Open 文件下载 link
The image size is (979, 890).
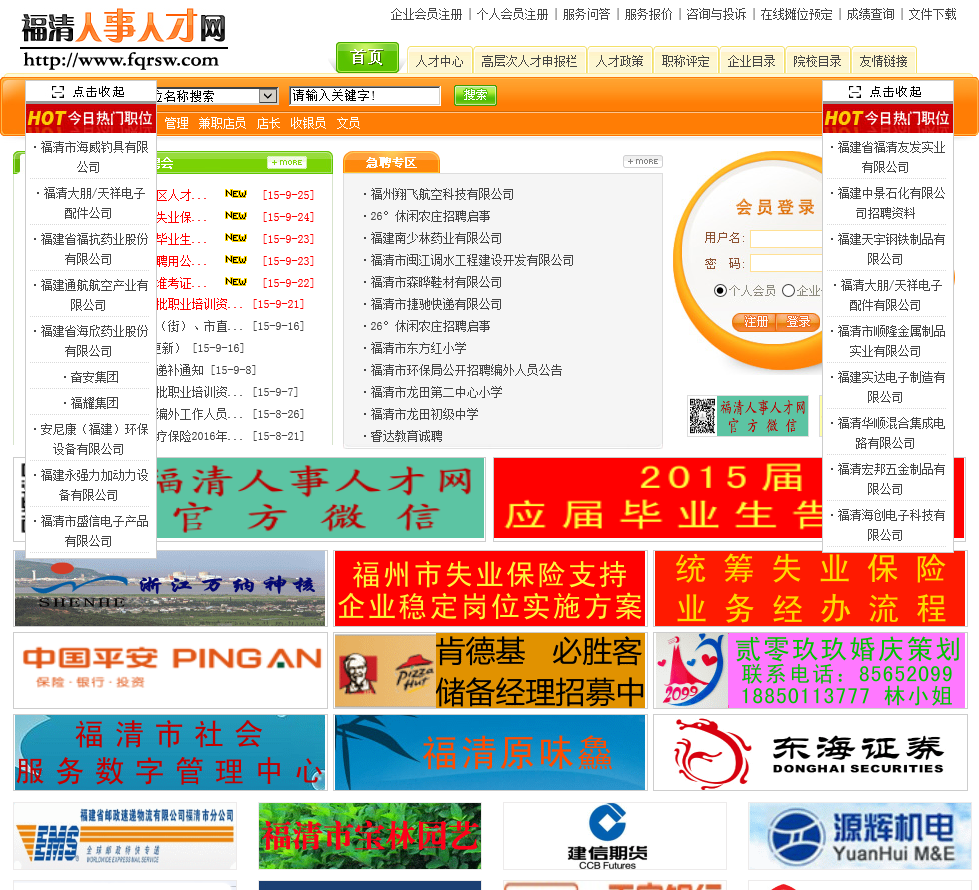click(932, 14)
